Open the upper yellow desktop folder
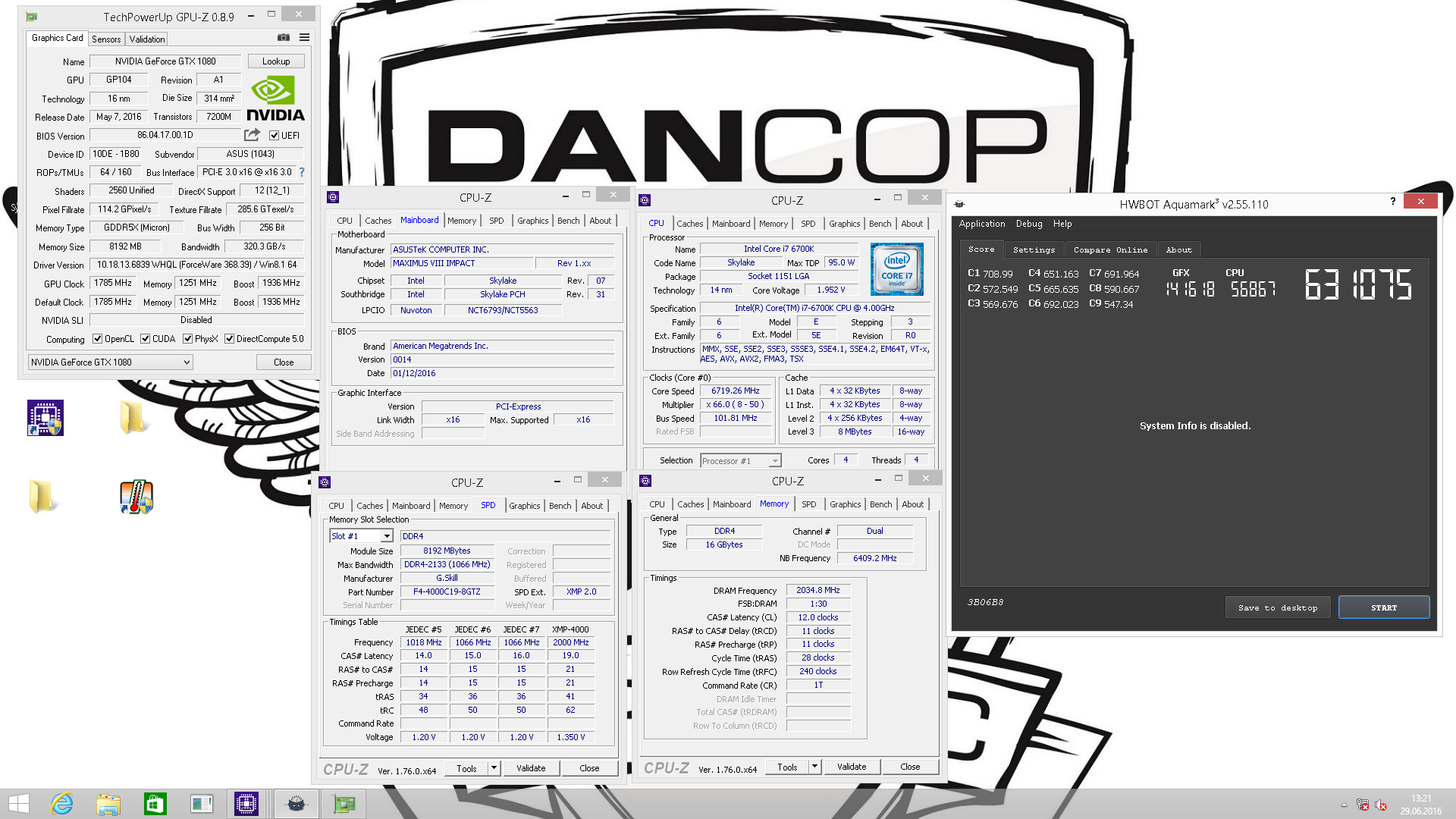 point(133,417)
